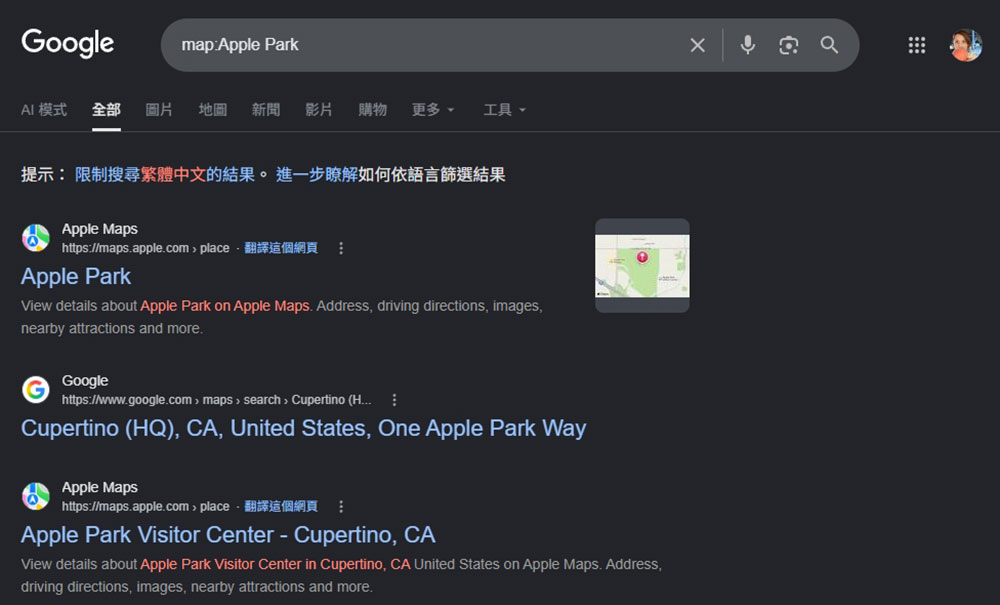Click 翻譯這個網頁 for Visitor Center result
Screen dimensions: 1000x605
coord(281,506)
